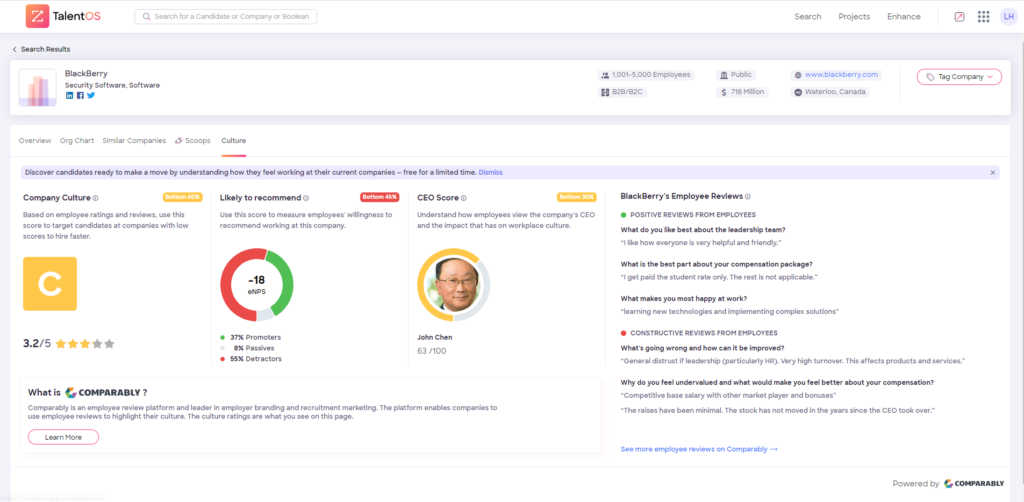Click the 55% Detractors legend entry

(251, 358)
